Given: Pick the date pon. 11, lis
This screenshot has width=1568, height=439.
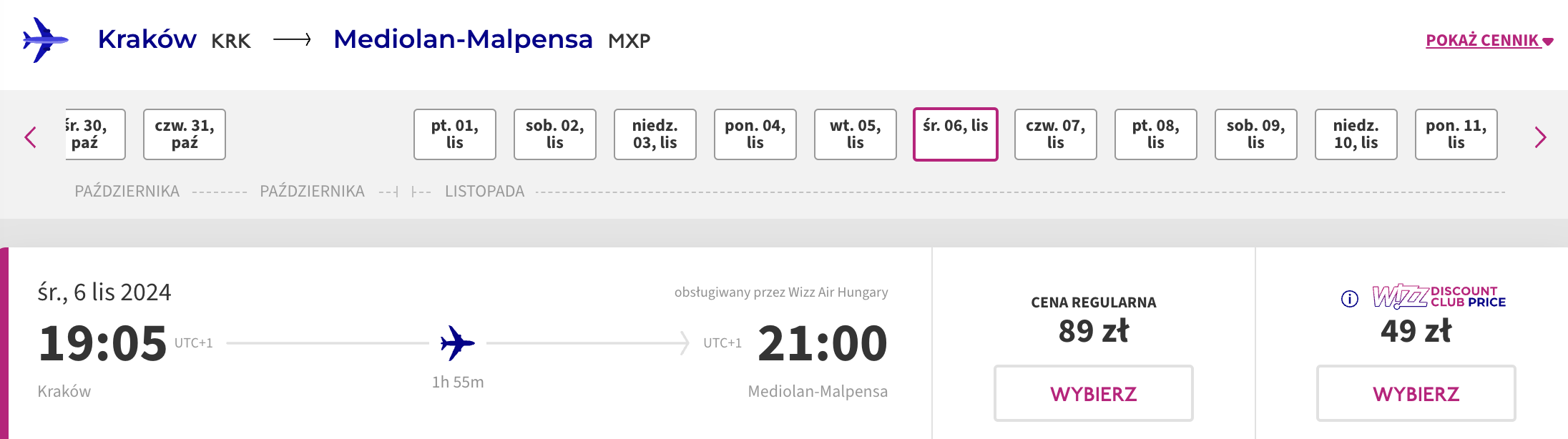Looking at the screenshot, I should click(1456, 134).
